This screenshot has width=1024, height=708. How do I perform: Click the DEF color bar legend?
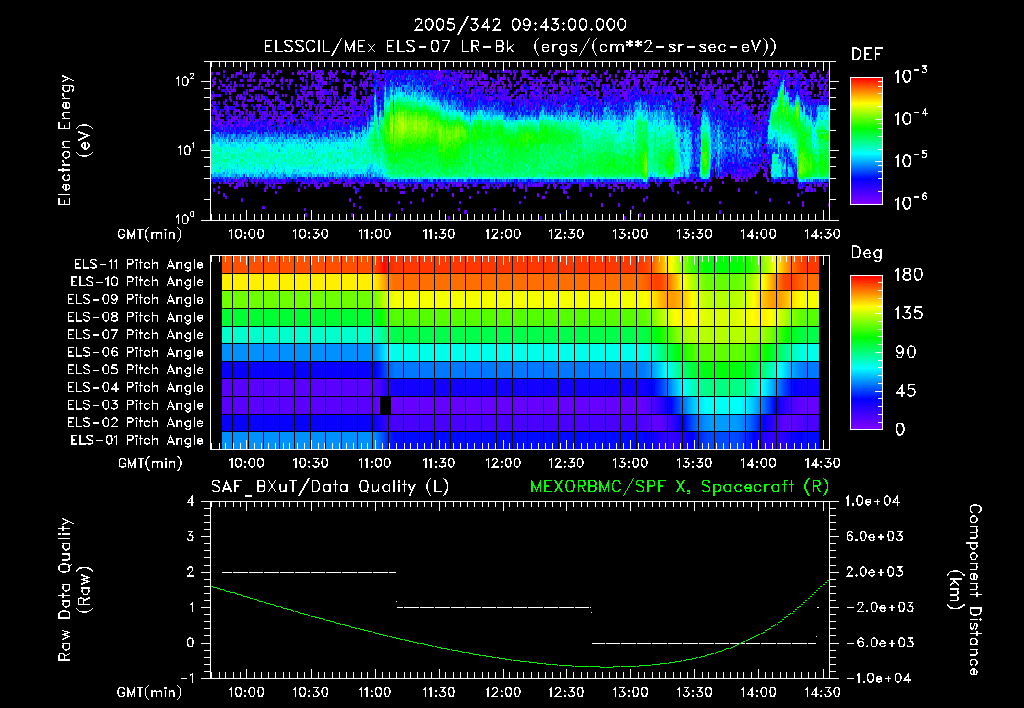(866, 140)
